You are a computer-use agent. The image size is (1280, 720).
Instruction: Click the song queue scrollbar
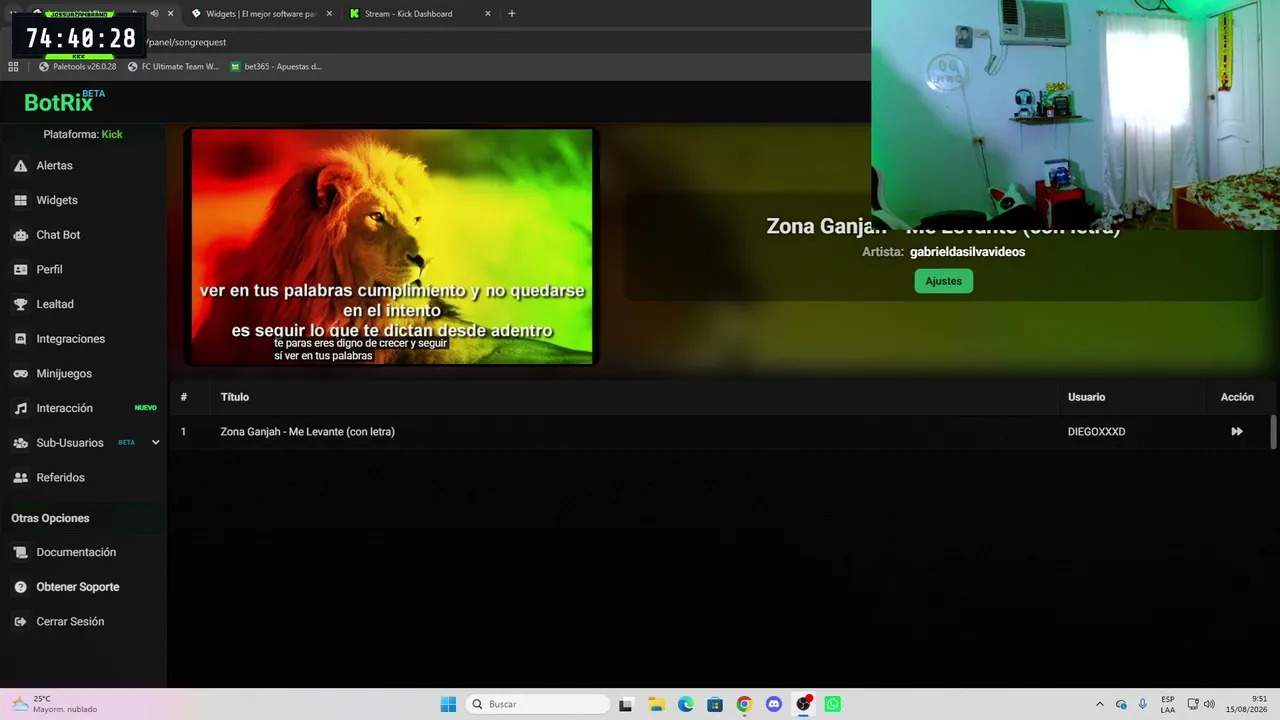click(x=1273, y=432)
